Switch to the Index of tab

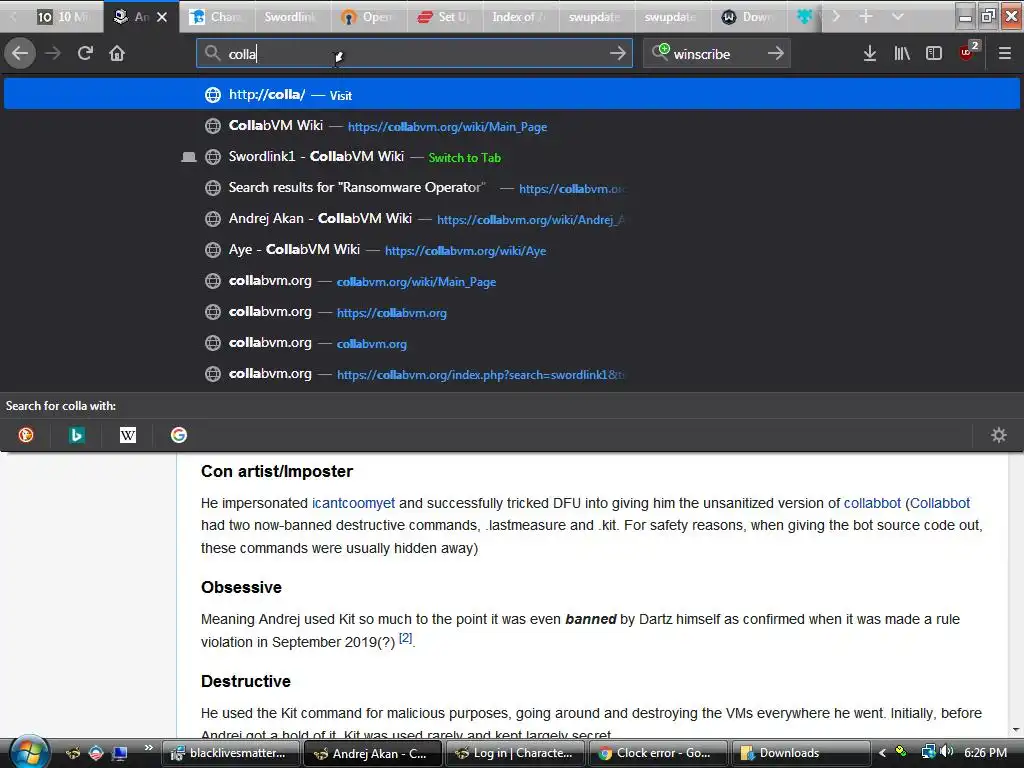(520, 17)
